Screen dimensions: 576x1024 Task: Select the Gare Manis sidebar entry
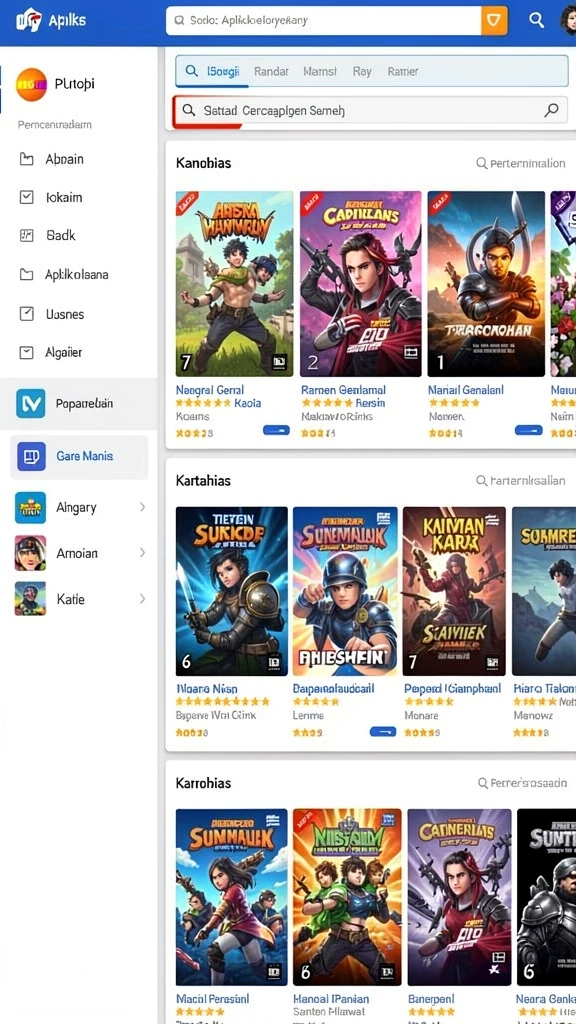click(x=79, y=456)
